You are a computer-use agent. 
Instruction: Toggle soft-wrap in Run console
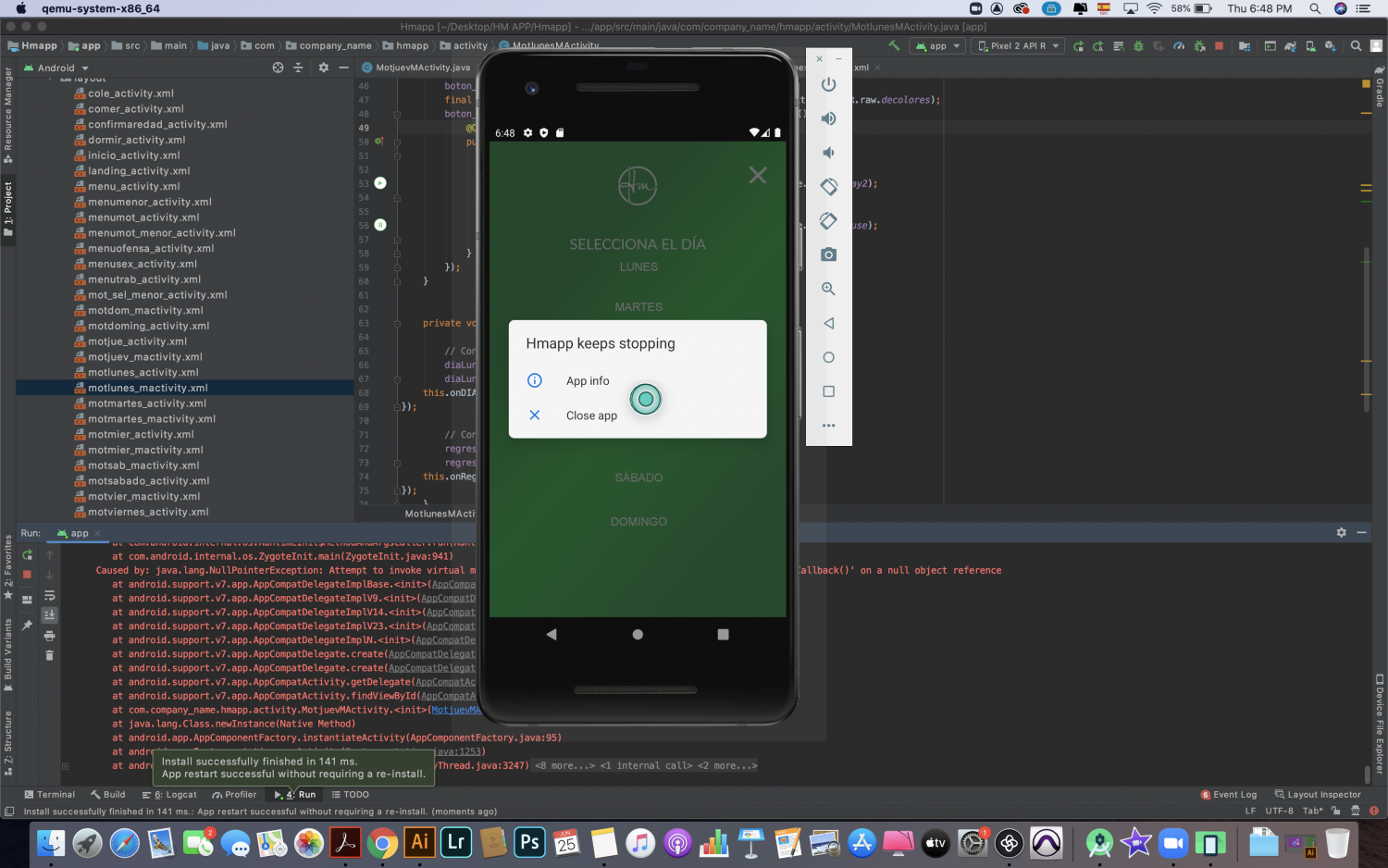50,595
